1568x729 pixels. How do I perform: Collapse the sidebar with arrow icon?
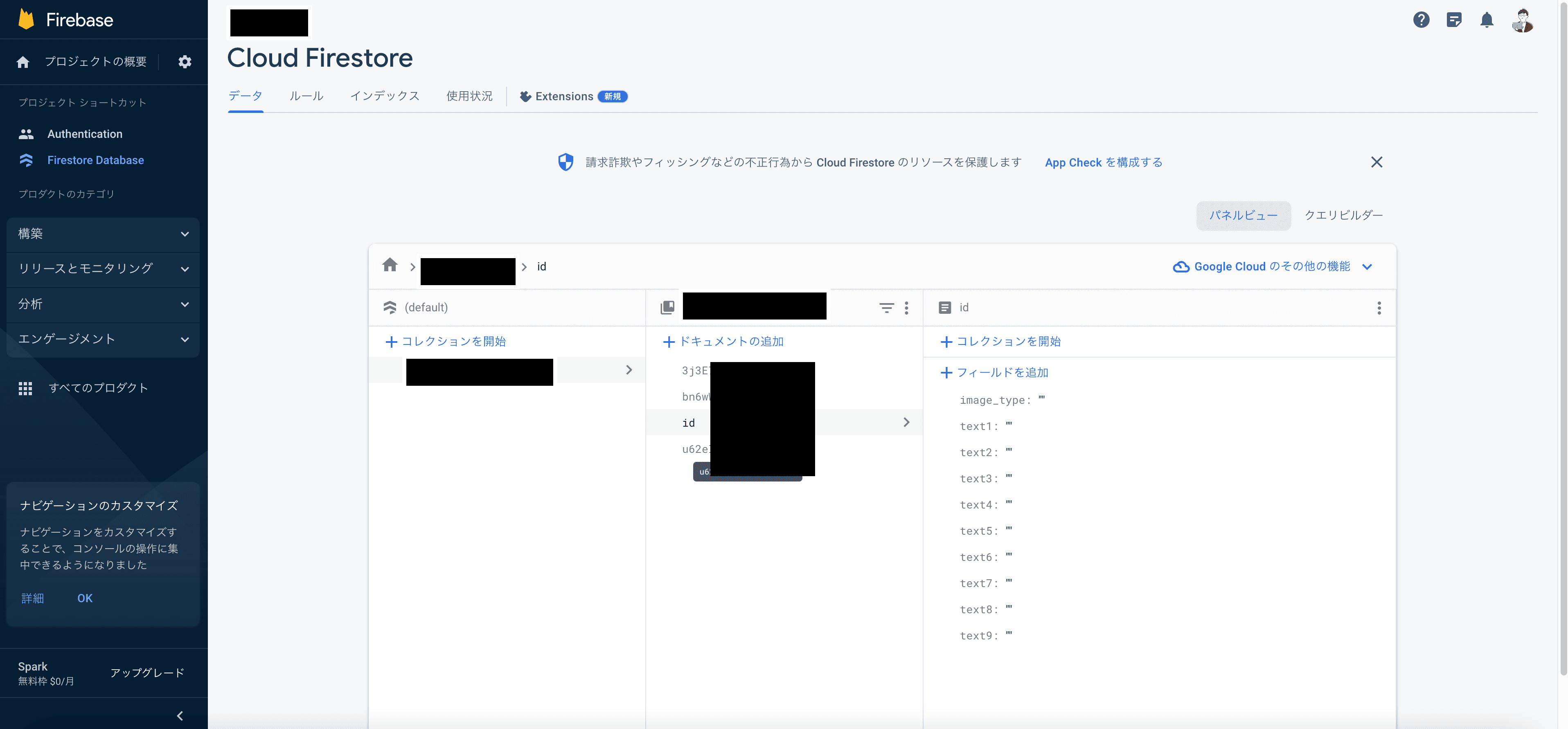pyautogui.click(x=180, y=715)
